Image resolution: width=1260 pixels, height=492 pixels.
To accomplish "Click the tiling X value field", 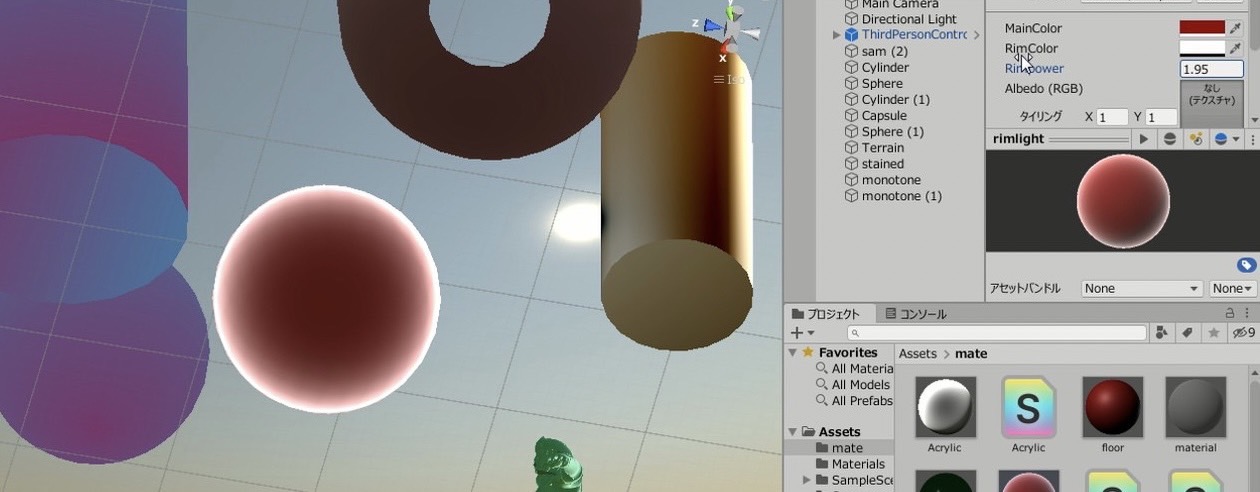I will pyautogui.click(x=1114, y=117).
